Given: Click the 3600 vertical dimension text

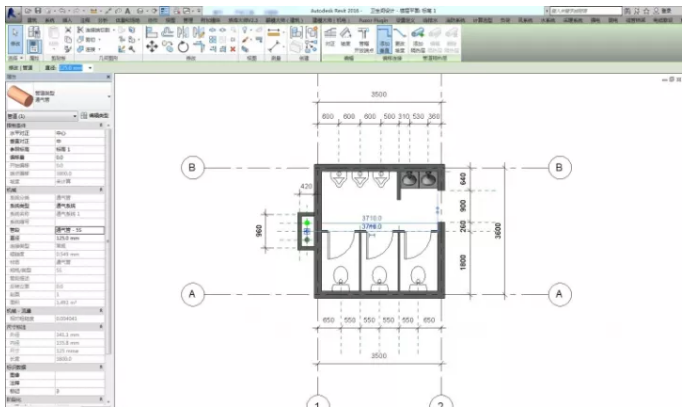Looking at the screenshot, I should 498,231.
